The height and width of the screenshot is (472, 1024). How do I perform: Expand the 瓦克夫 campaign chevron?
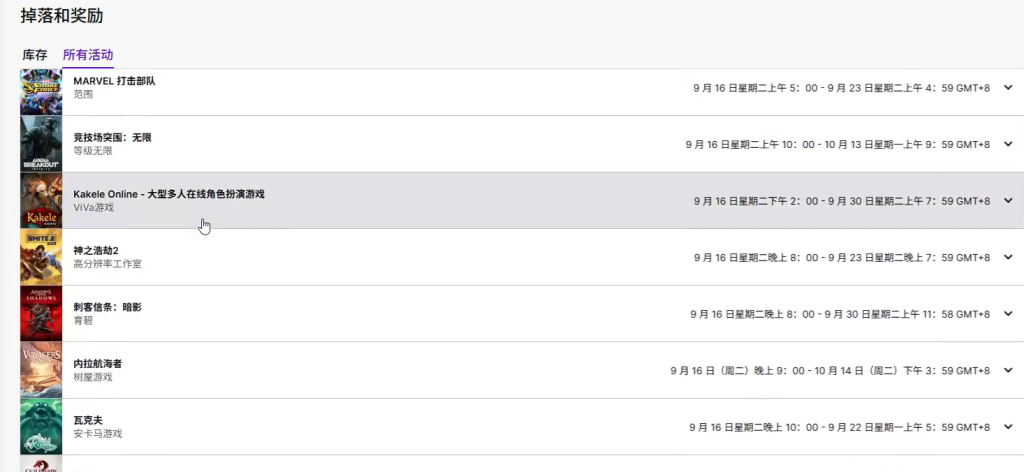point(1008,427)
